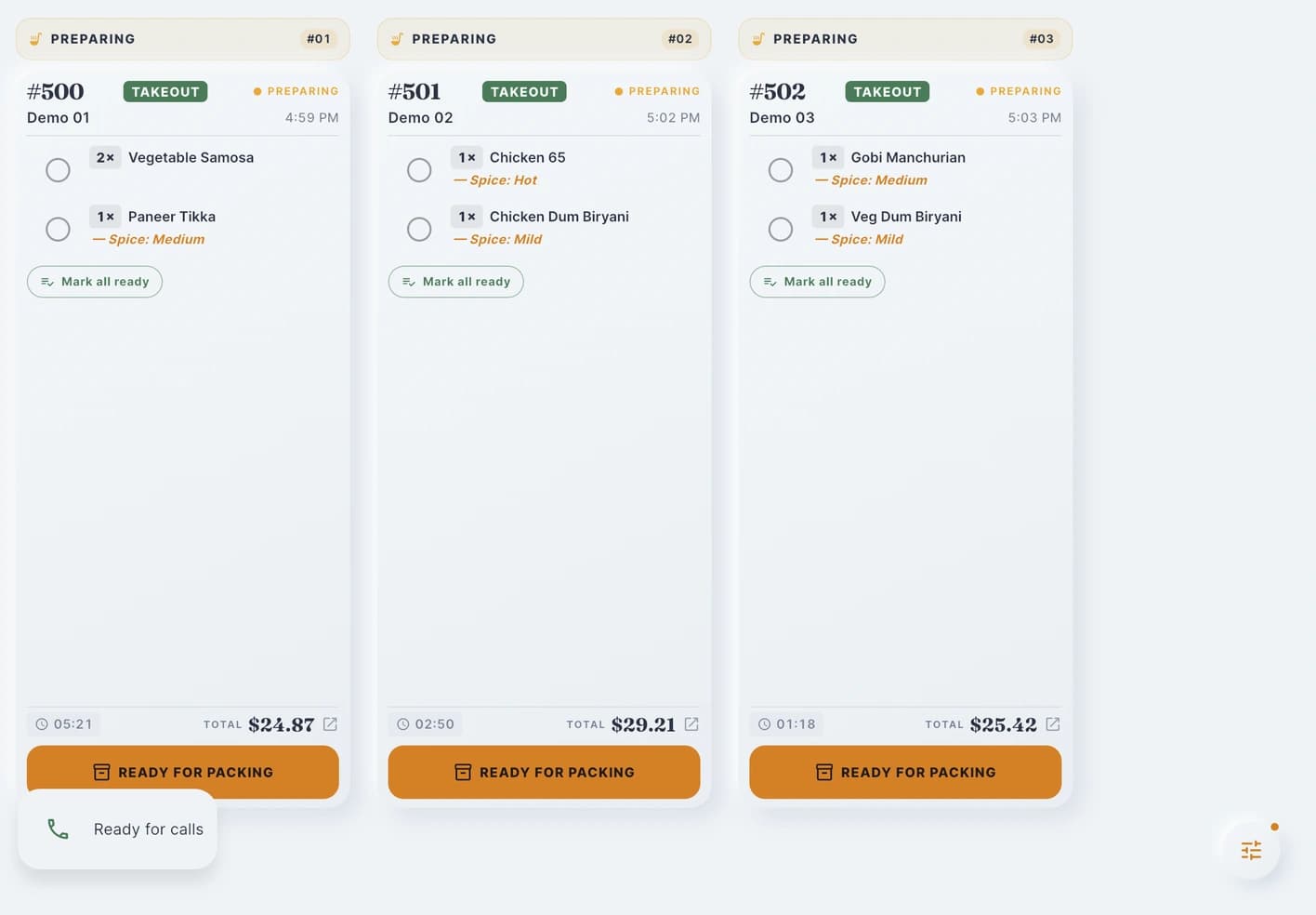Click customer name Demo 01
This screenshot has height=915, width=1316.
59,118
